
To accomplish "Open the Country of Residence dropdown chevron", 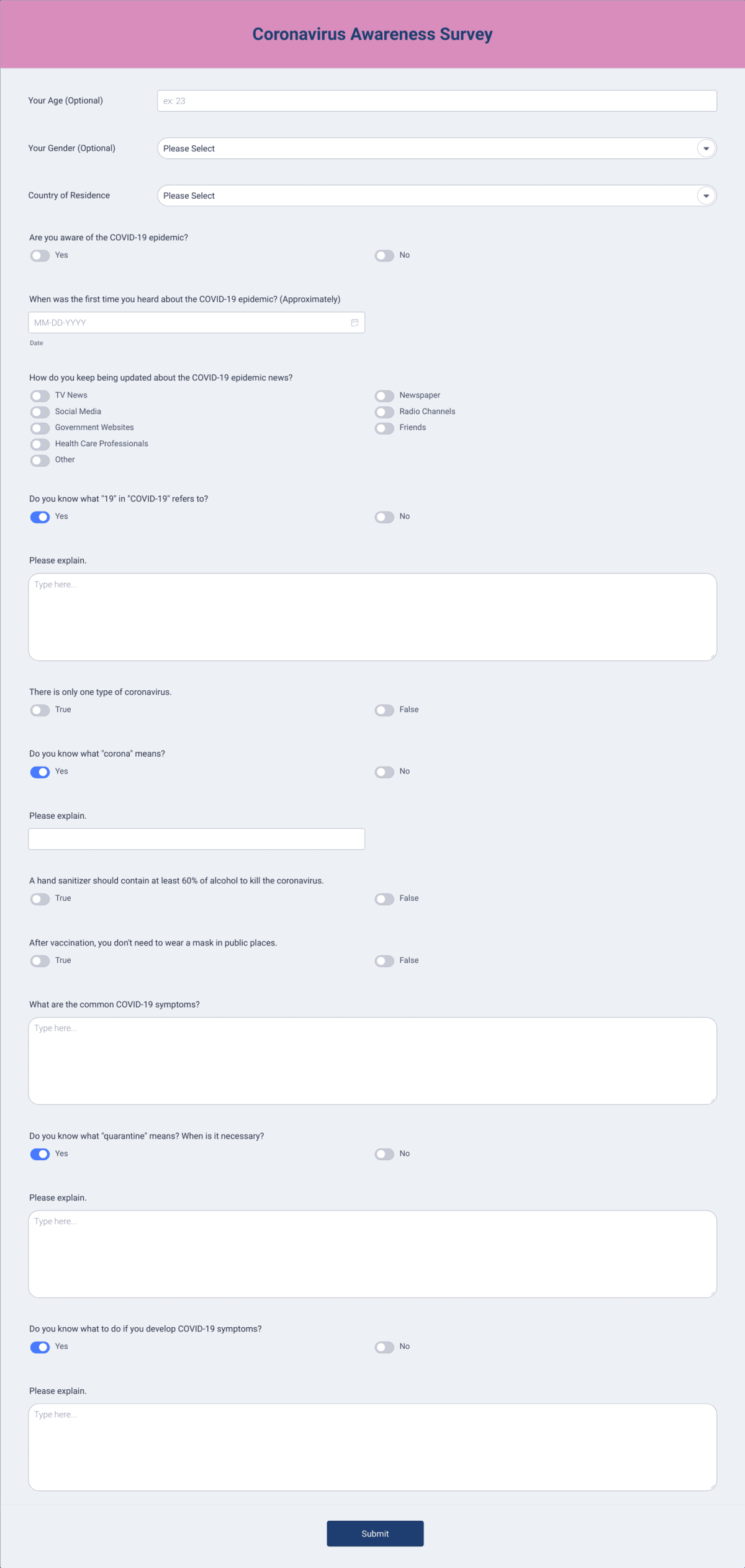I will (x=705, y=196).
